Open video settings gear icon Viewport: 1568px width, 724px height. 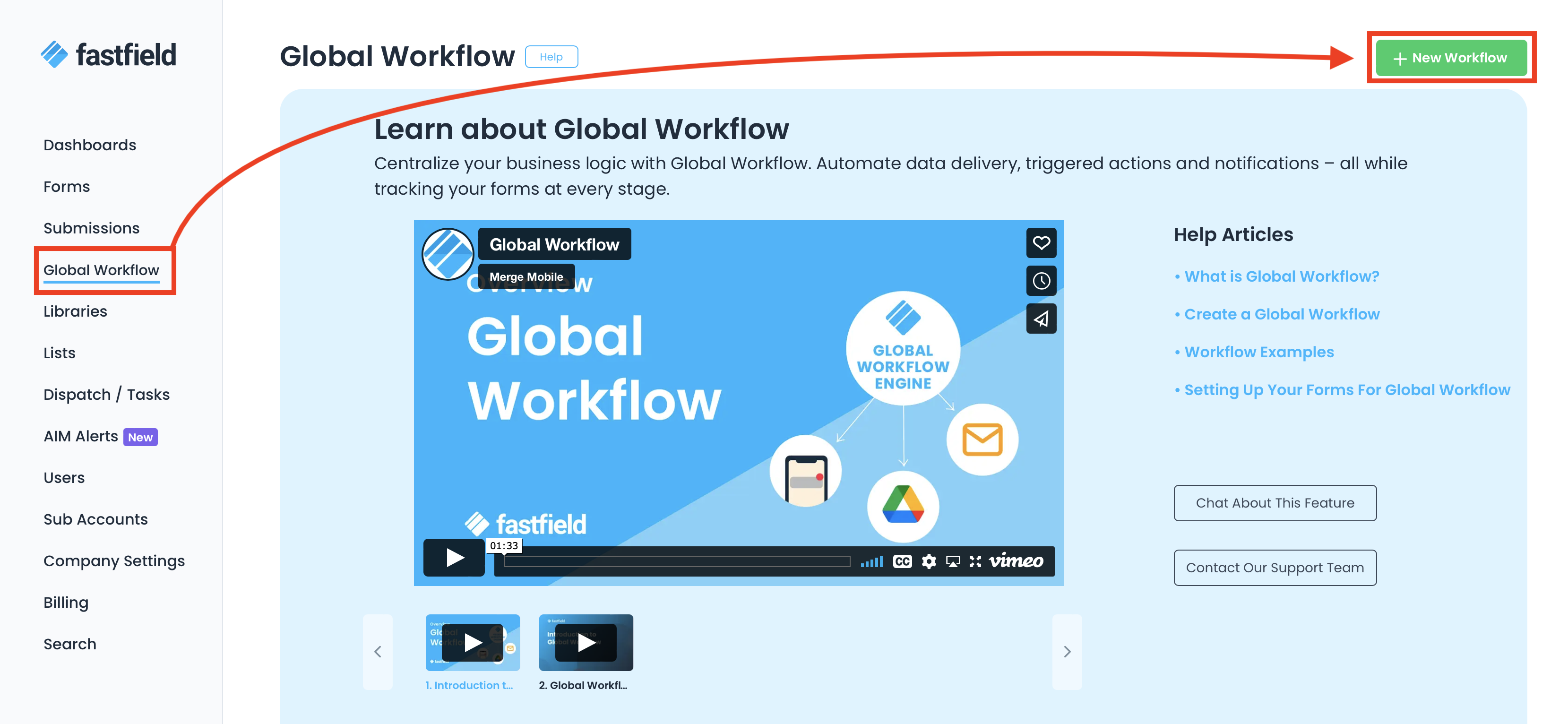pos(928,561)
